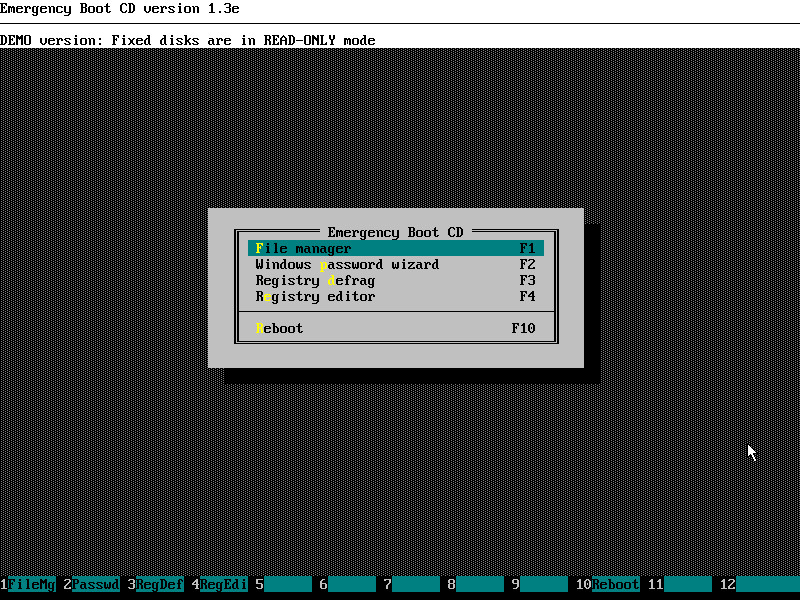The width and height of the screenshot is (800, 600).
Task: Click the DEMO version READ-ONLY notice
Action: [x=188, y=40]
